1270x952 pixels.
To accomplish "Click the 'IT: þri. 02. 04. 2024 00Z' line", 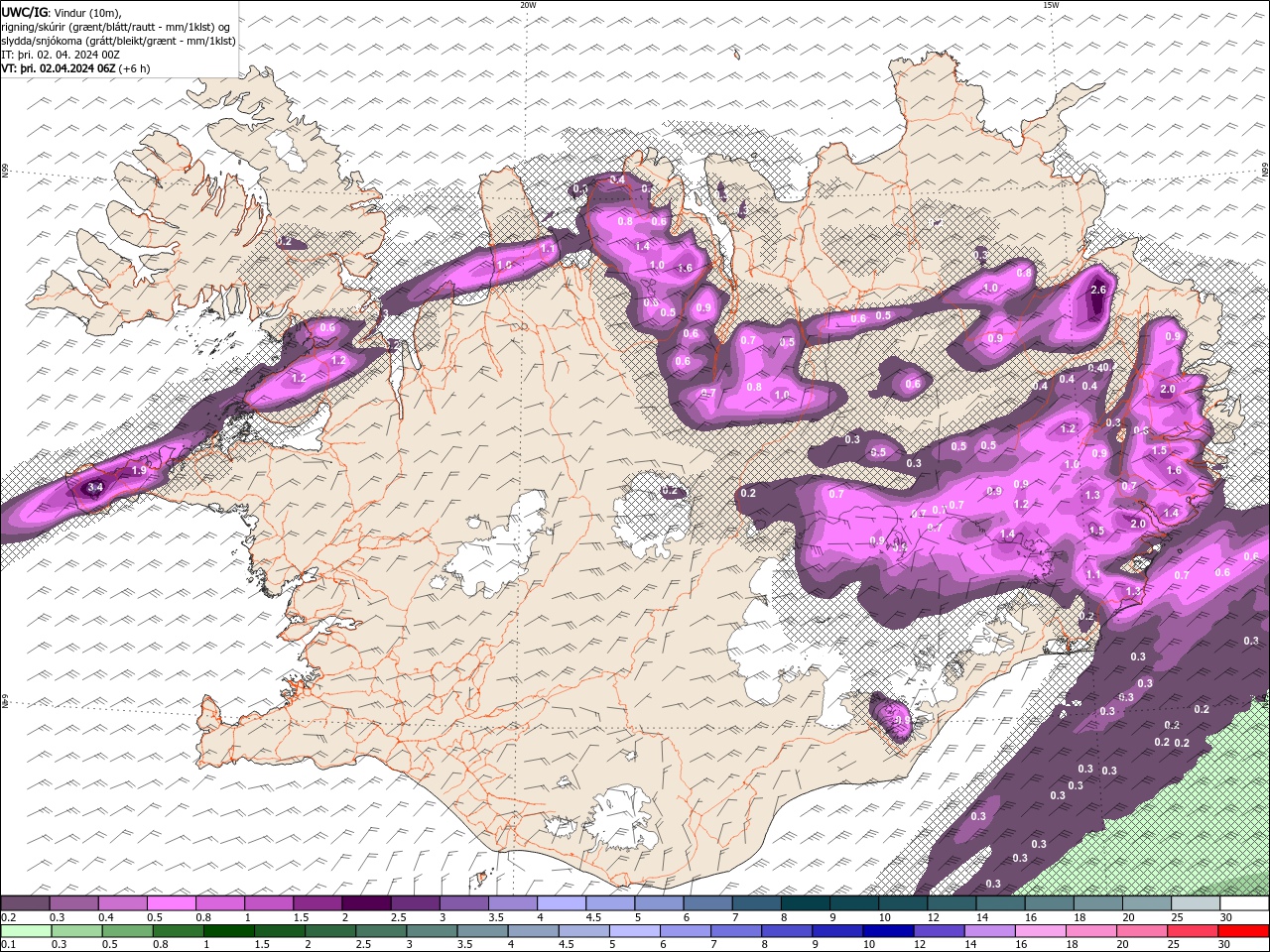I will tap(62, 55).
